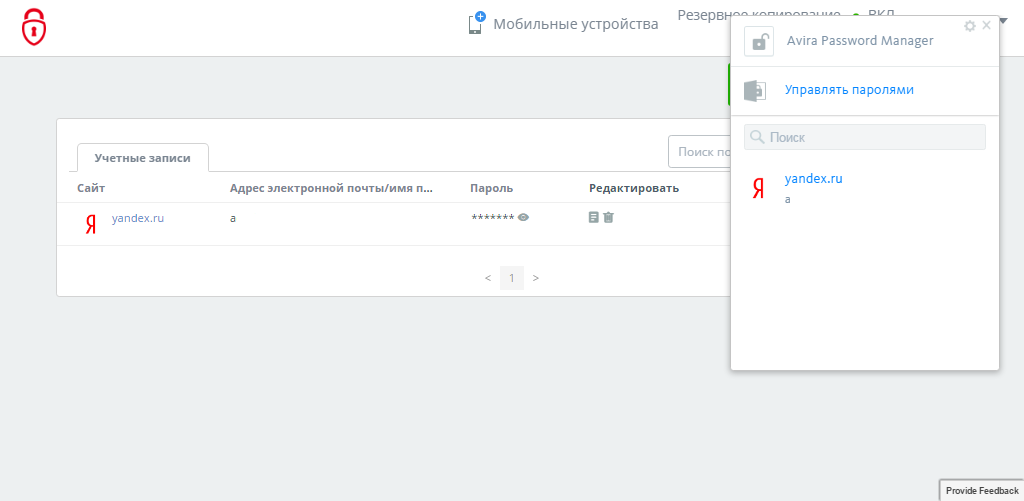The image size is (1024, 501).
Task: Delete yandex.ru account with trash icon
Action: 608,218
